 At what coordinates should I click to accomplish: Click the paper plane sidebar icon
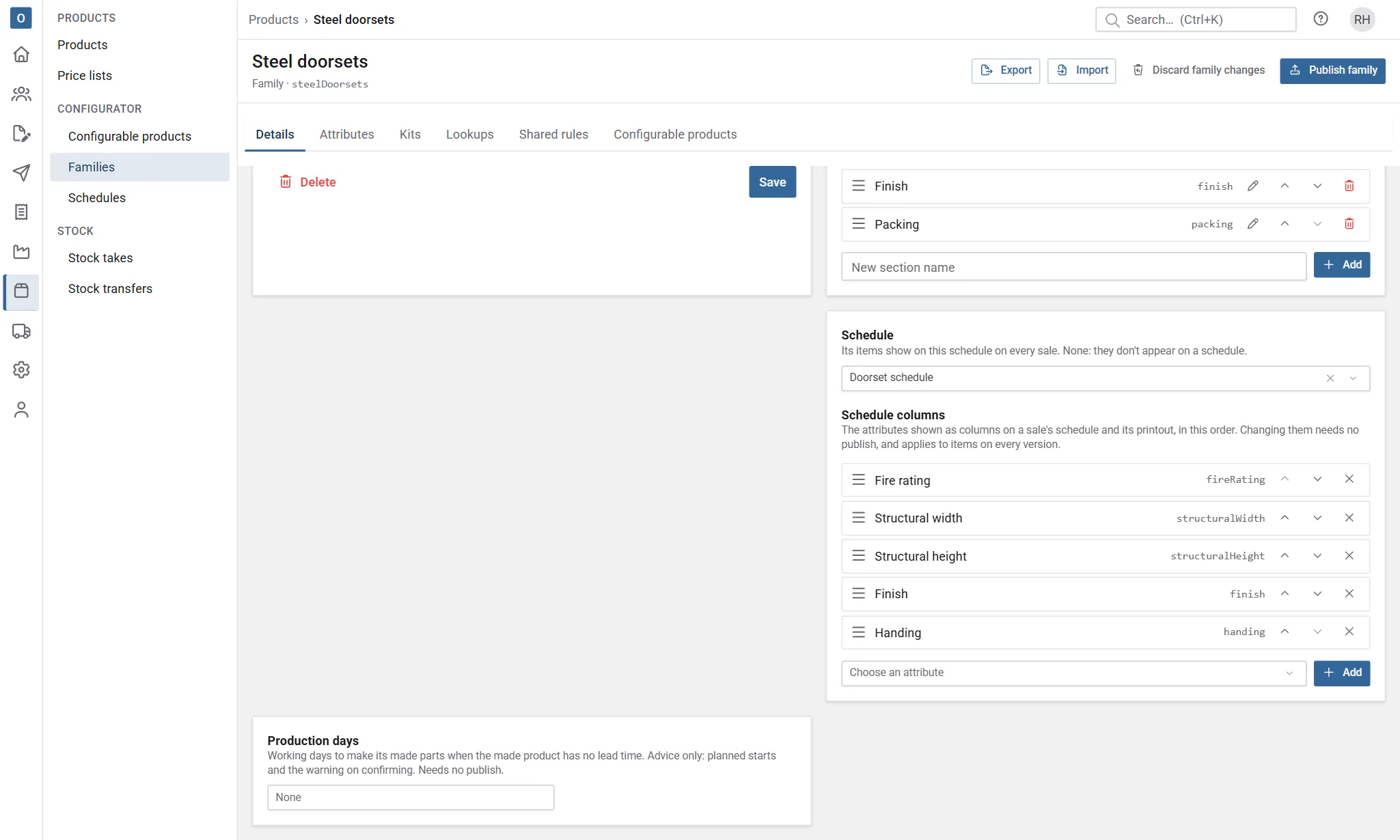(21, 173)
